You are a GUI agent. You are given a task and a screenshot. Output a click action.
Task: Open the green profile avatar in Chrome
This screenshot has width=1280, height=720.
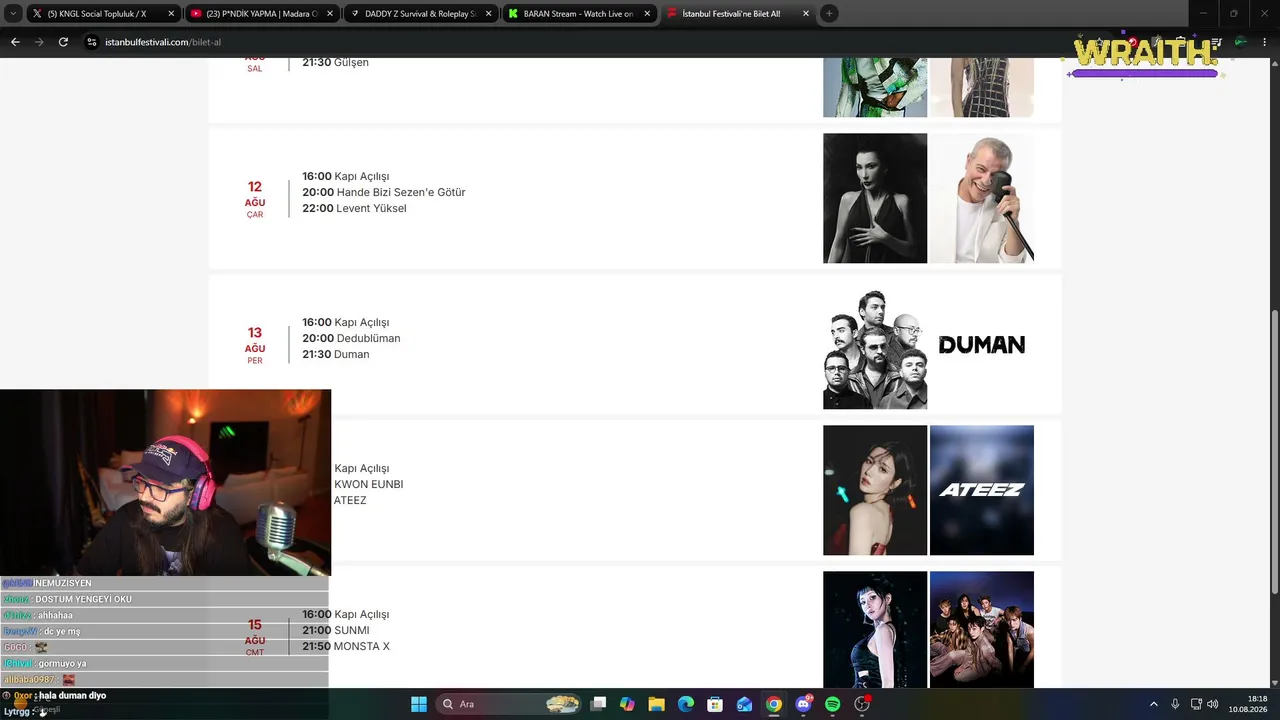[x=1240, y=42]
